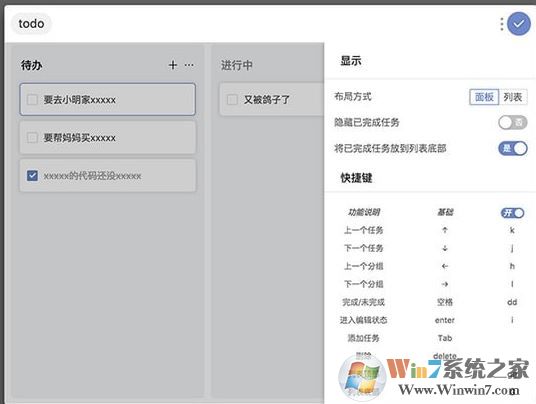This screenshot has height=404, width=536.
Task: Click the blue checkmark confirm button
Action: [519, 24]
